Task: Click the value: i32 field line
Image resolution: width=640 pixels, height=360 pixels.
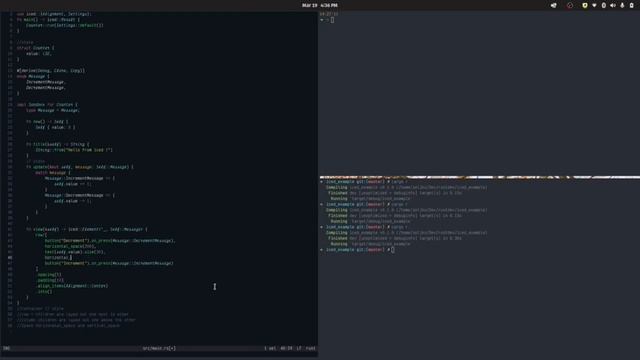Action: tap(39, 53)
